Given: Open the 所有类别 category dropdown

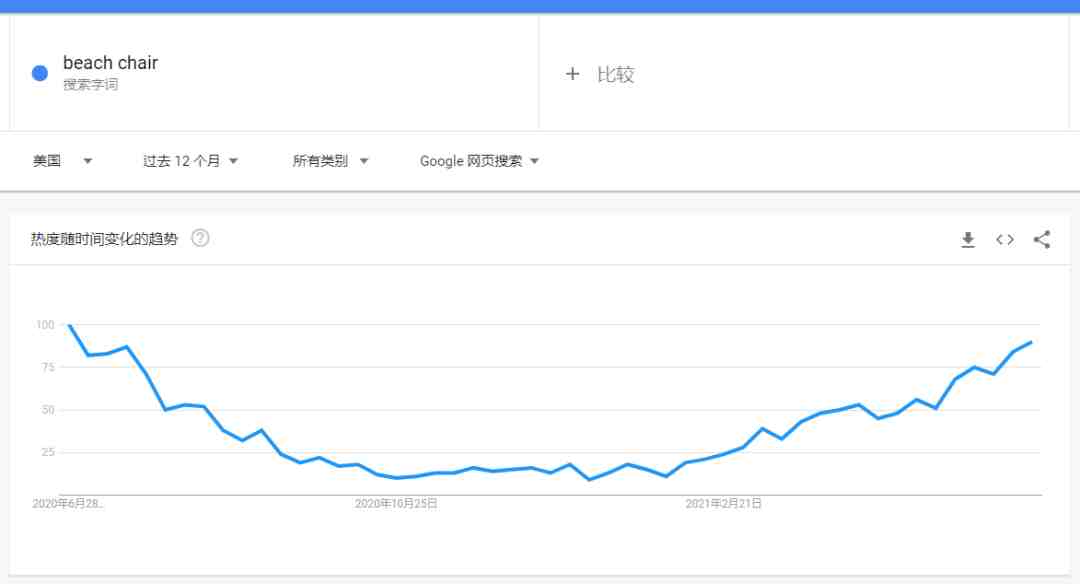Looking at the screenshot, I should pos(330,161).
